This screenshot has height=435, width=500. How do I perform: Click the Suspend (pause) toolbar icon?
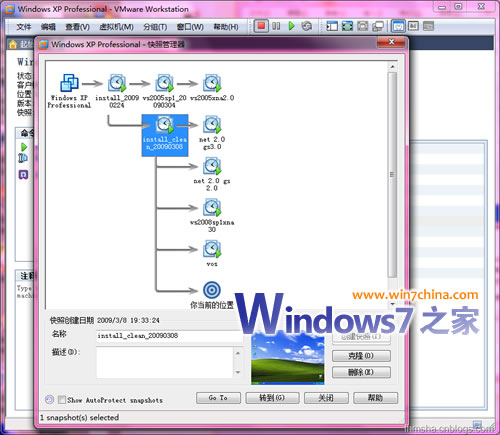(x=276, y=26)
